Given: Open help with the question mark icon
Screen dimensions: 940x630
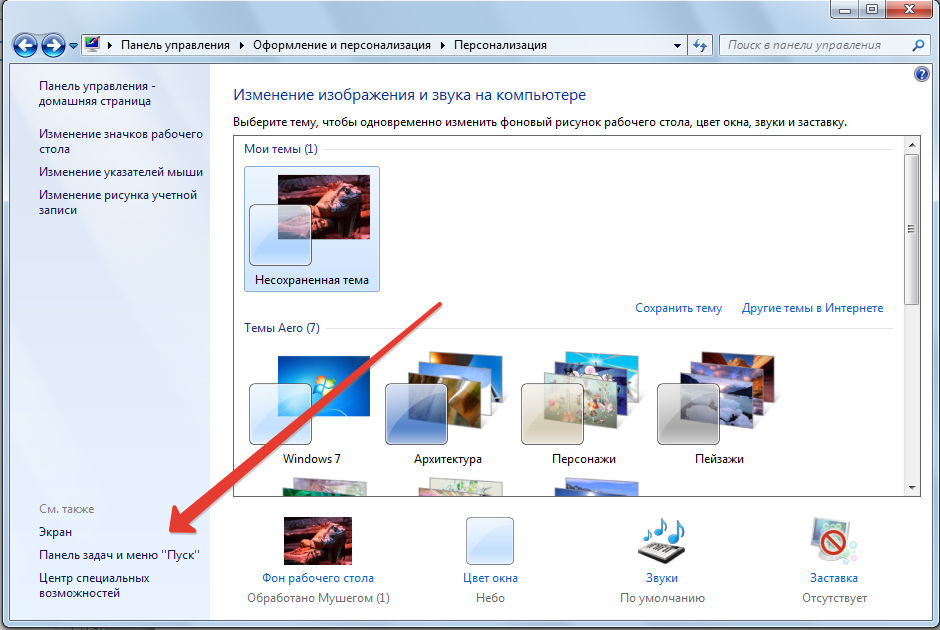Looking at the screenshot, I should [921, 74].
